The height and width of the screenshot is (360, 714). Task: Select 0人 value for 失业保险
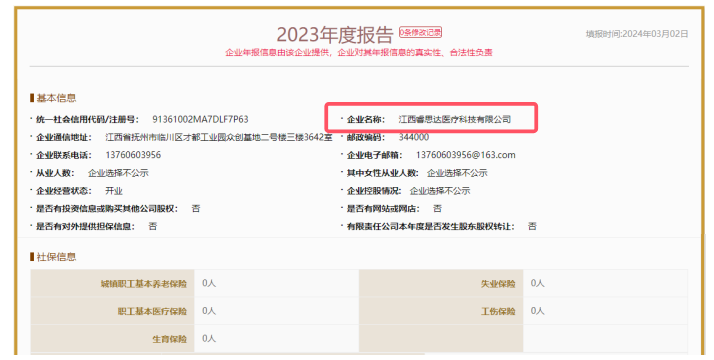click(538, 283)
